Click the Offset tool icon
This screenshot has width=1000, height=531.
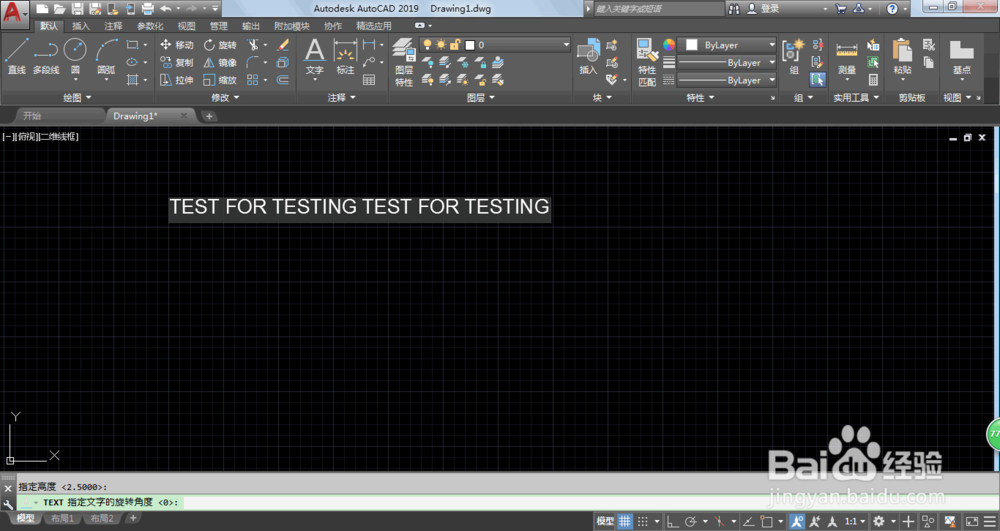[x=283, y=80]
